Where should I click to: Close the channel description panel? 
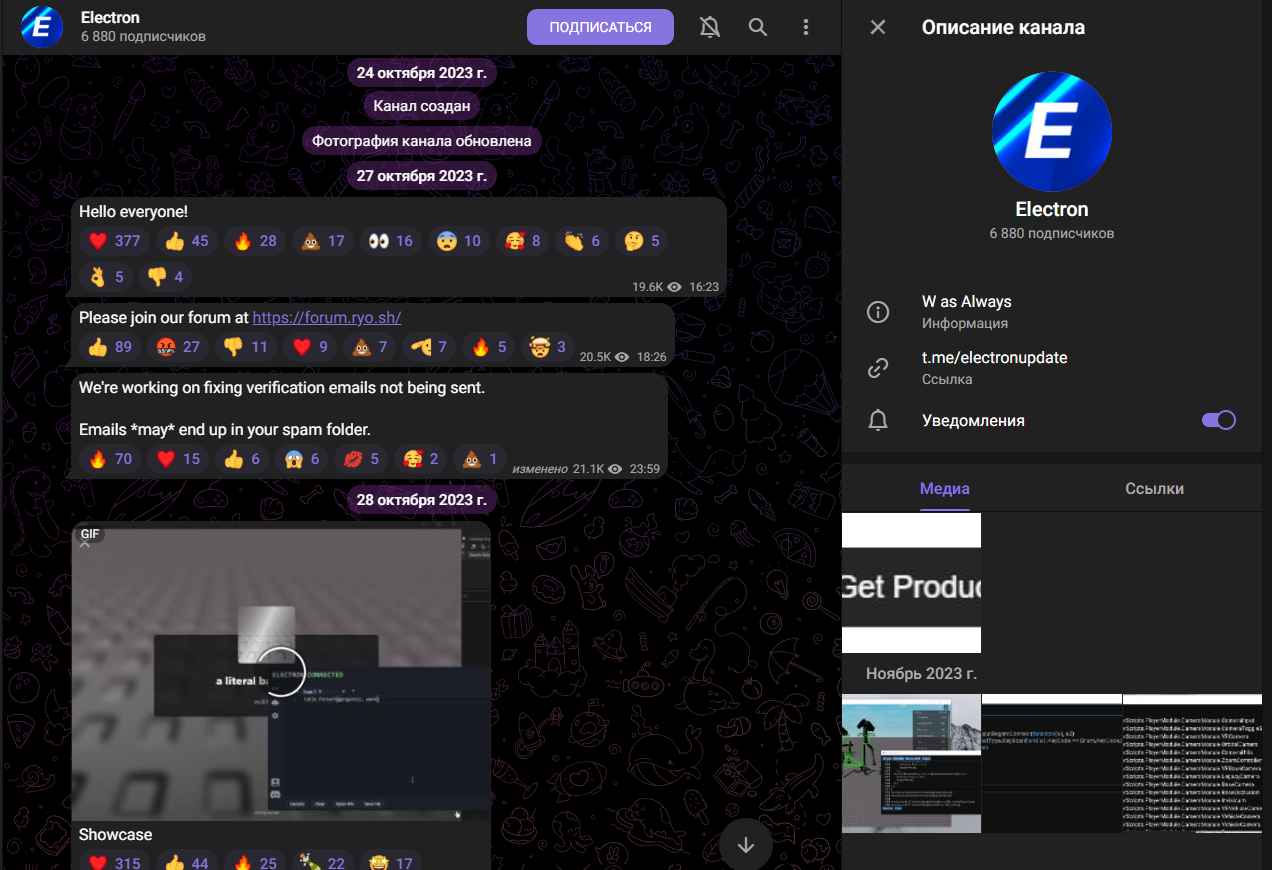878,27
